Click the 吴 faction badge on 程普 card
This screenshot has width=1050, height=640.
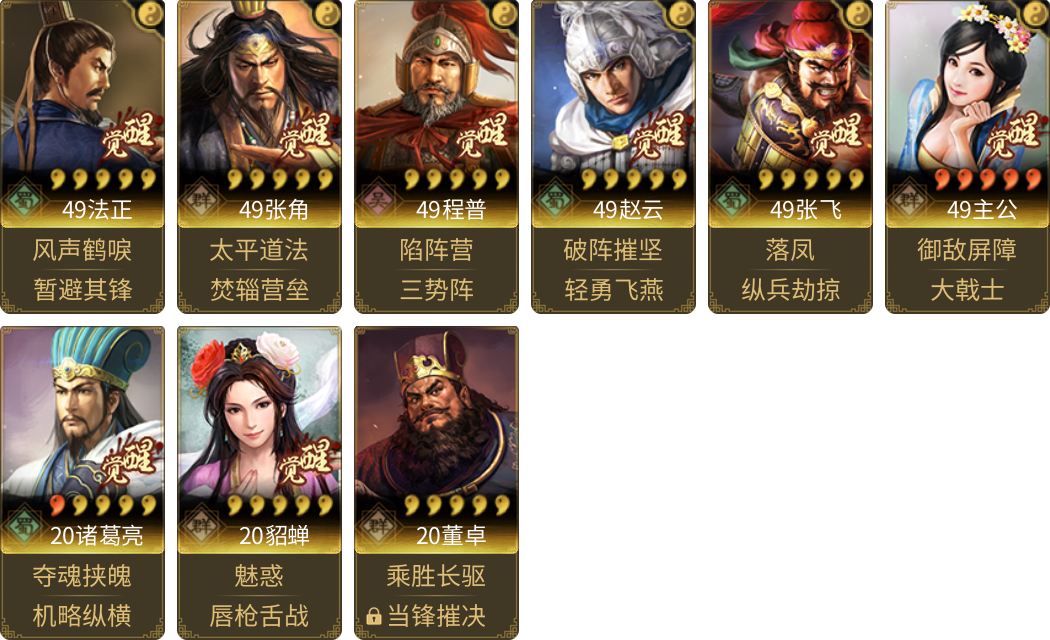tap(378, 199)
